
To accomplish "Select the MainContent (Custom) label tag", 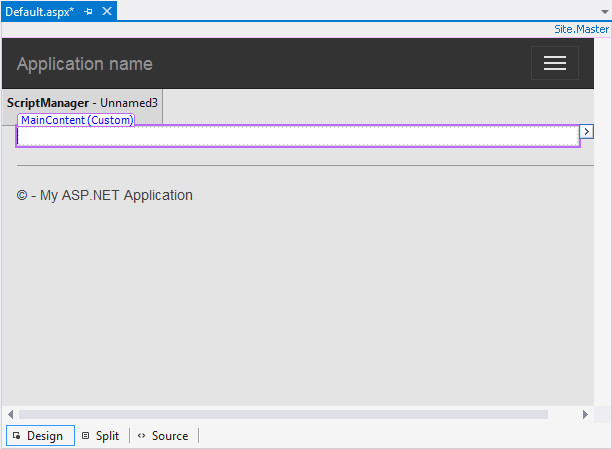I will pyautogui.click(x=76, y=120).
